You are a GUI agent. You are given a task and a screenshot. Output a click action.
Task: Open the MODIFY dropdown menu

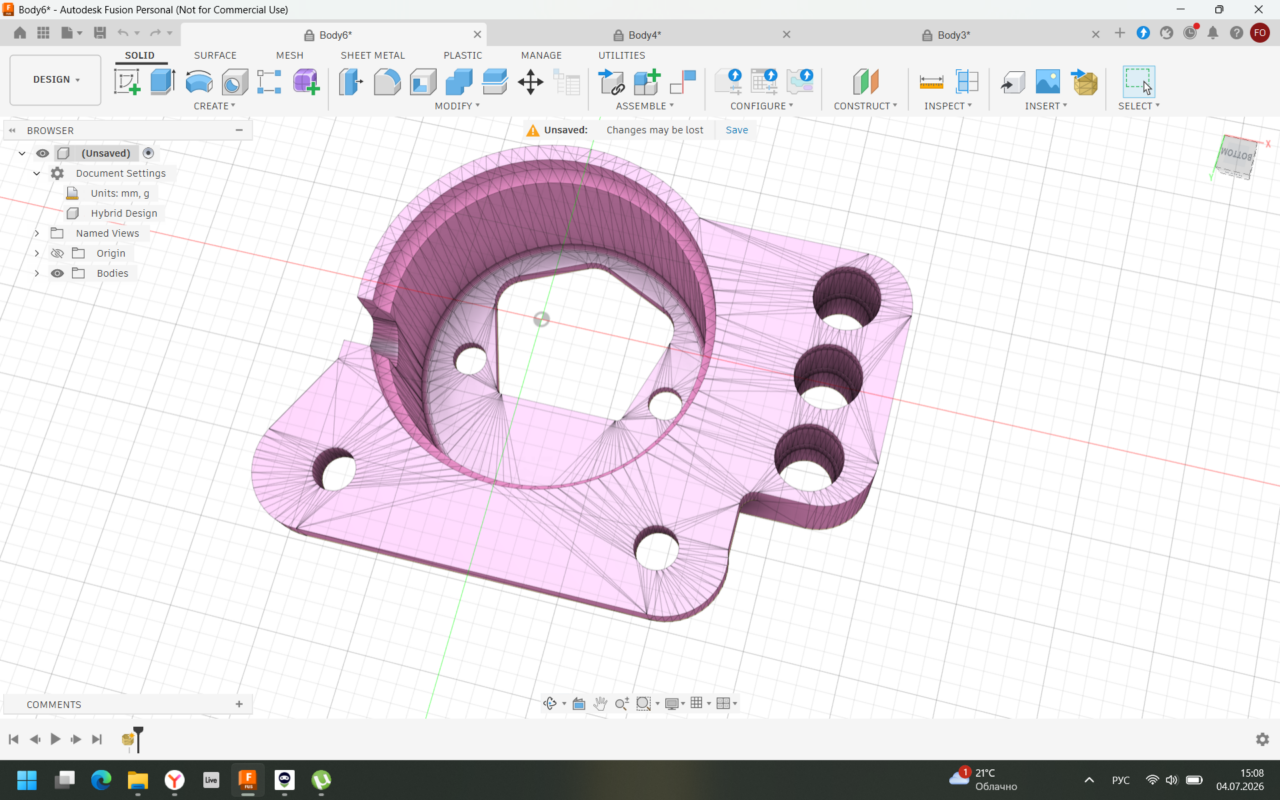457,106
